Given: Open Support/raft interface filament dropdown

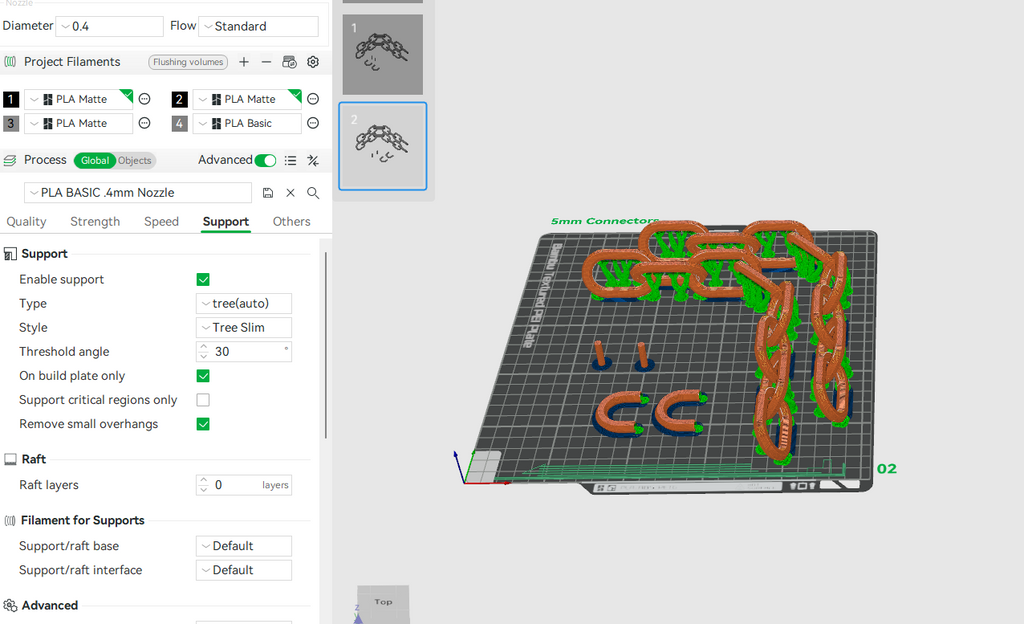Looking at the screenshot, I should (244, 570).
